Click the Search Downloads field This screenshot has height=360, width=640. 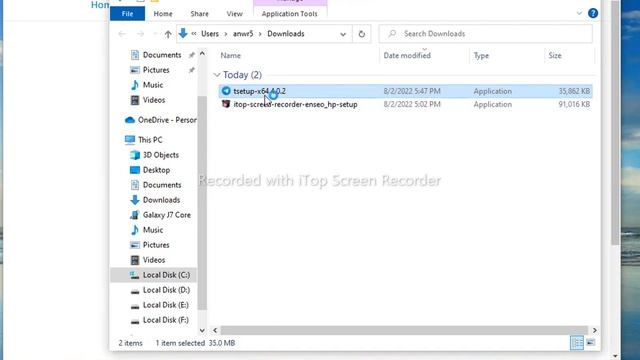coord(486,33)
